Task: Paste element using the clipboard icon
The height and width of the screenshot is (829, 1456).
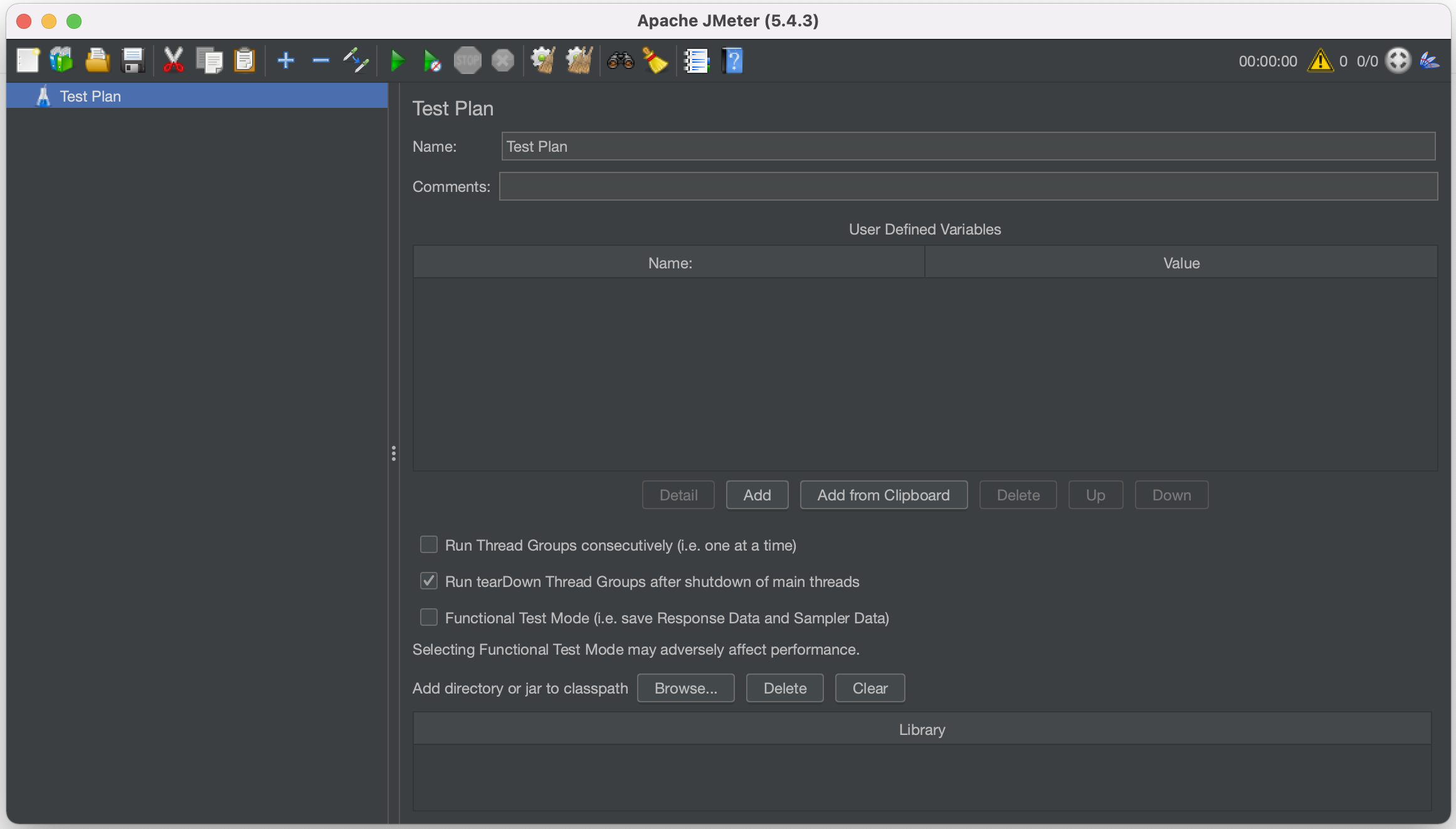Action: pos(245,61)
